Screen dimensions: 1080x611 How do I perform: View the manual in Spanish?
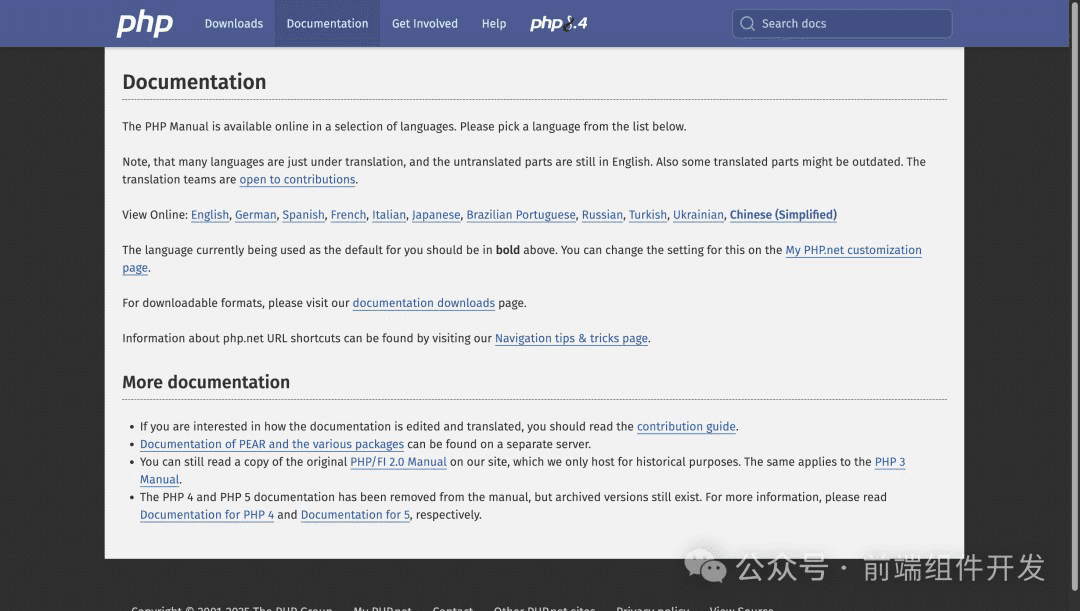click(303, 215)
